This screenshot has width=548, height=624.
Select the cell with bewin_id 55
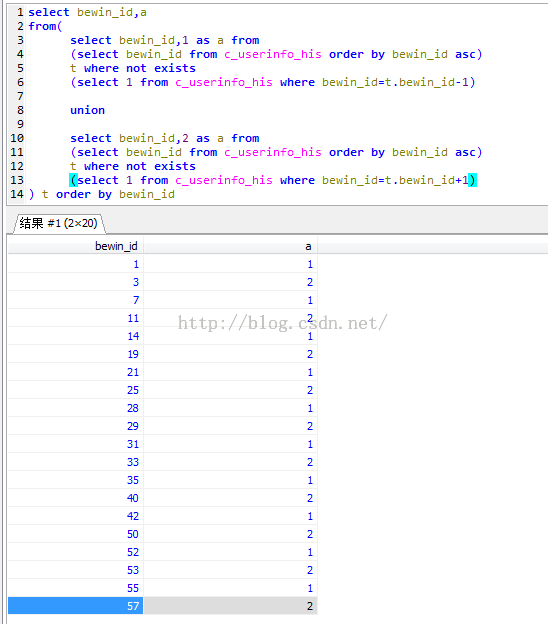click(x=76, y=588)
